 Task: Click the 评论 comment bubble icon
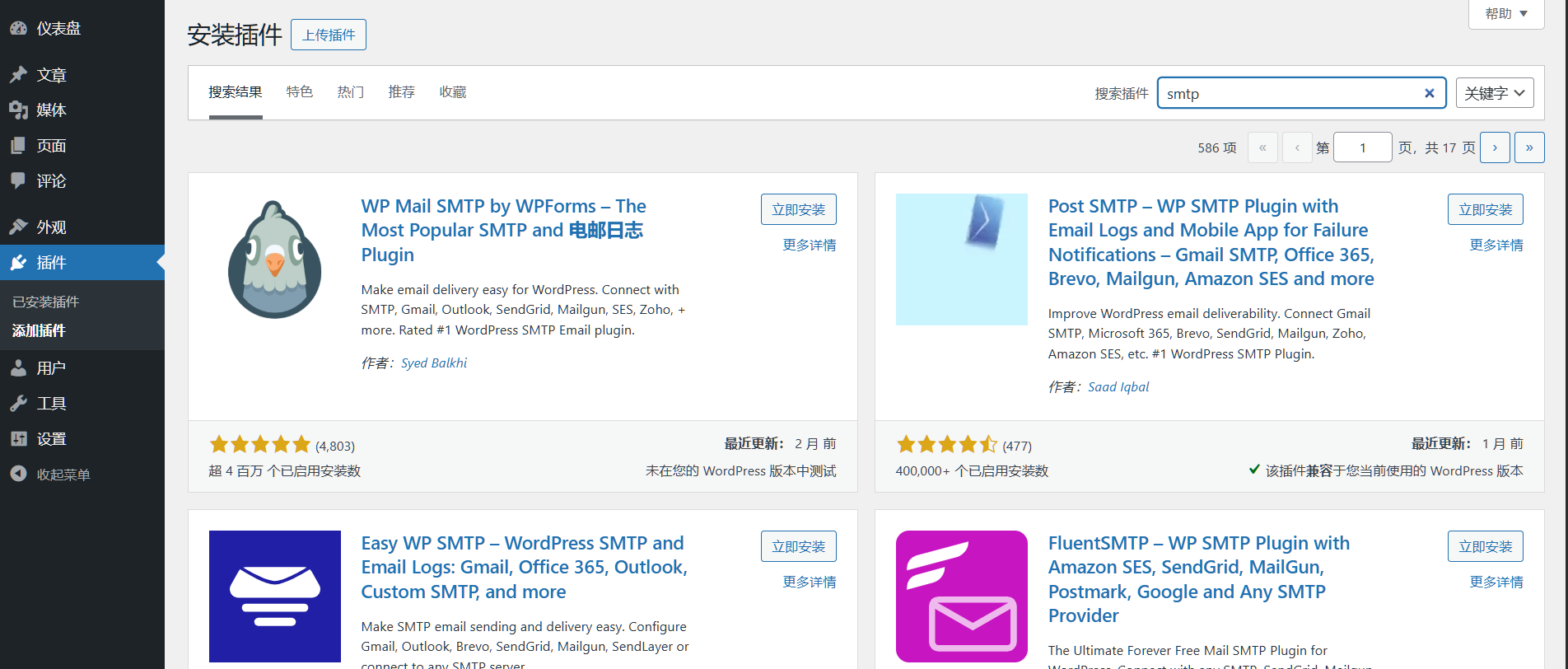[x=19, y=181]
